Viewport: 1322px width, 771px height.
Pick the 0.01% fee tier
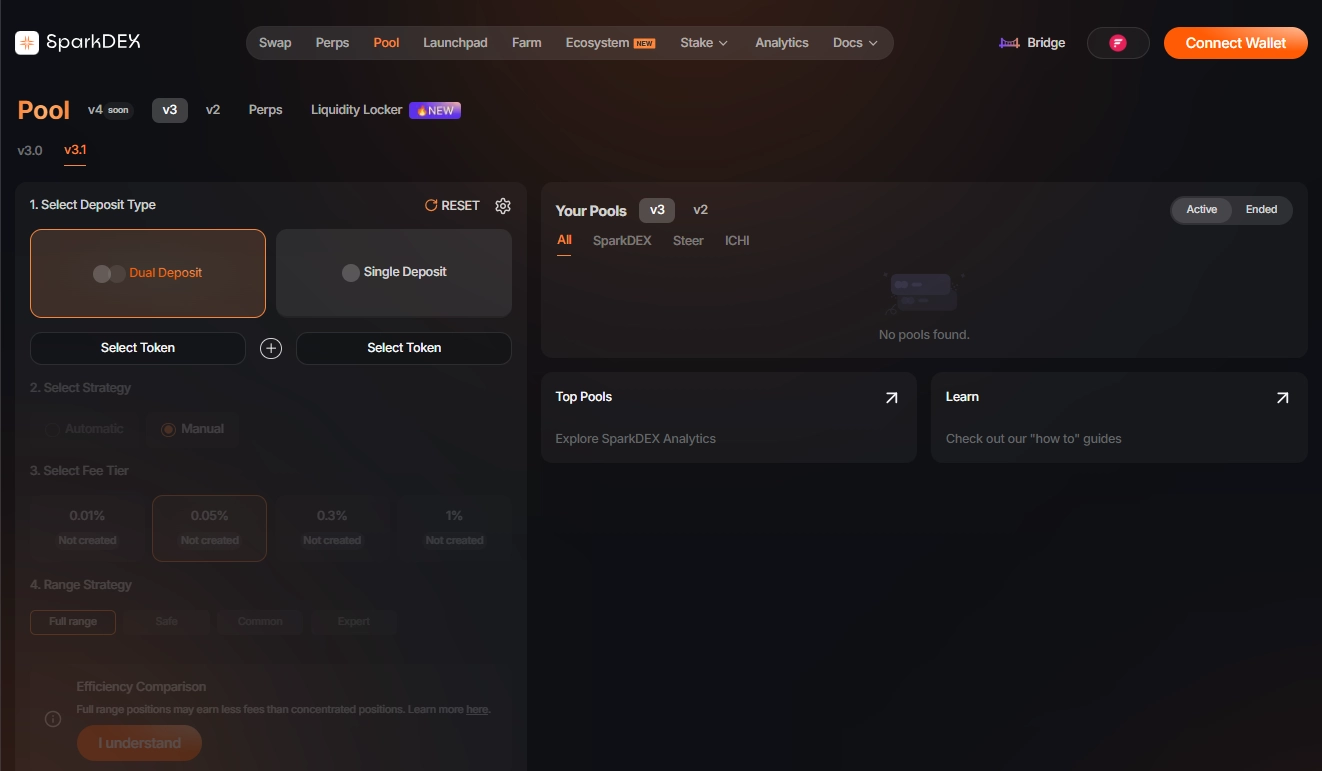click(87, 528)
